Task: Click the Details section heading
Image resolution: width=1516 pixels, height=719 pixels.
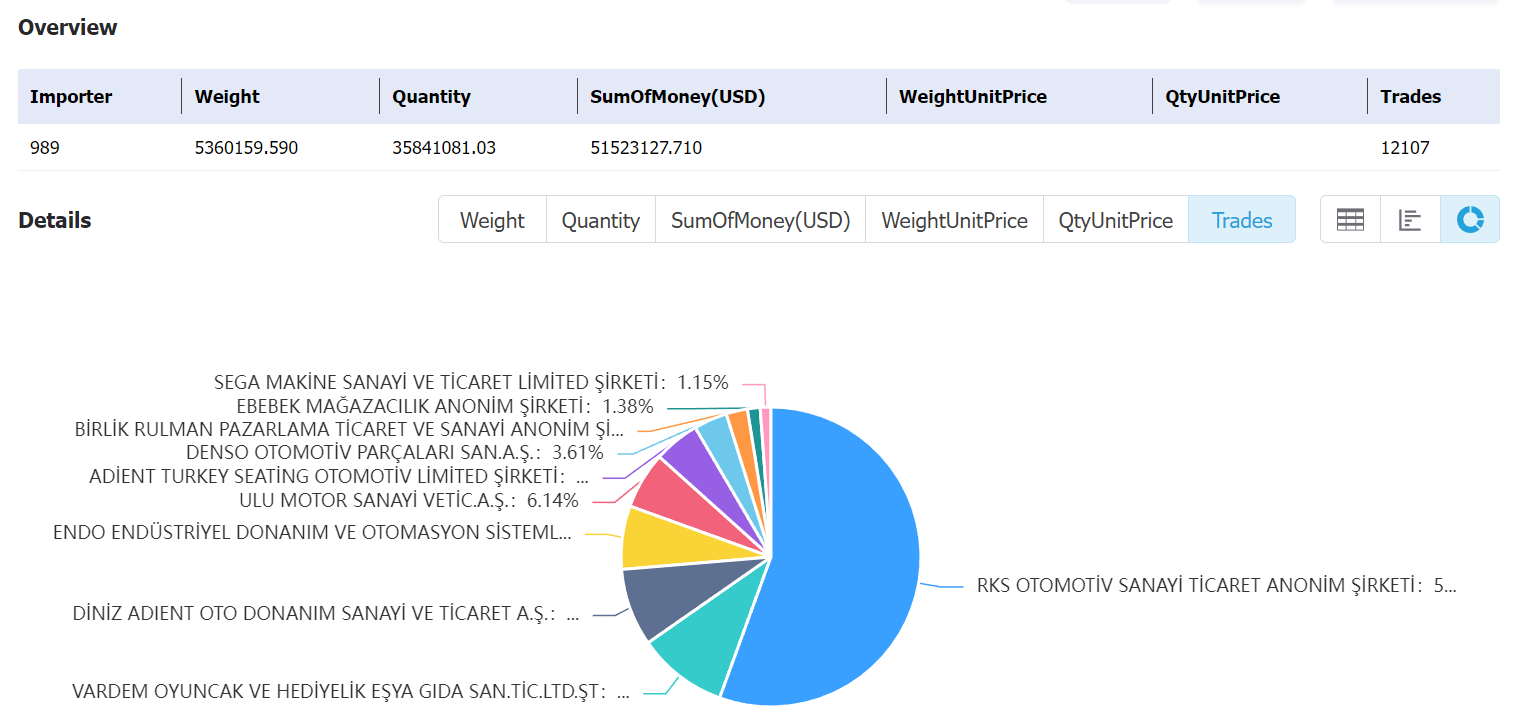Action: click(55, 220)
